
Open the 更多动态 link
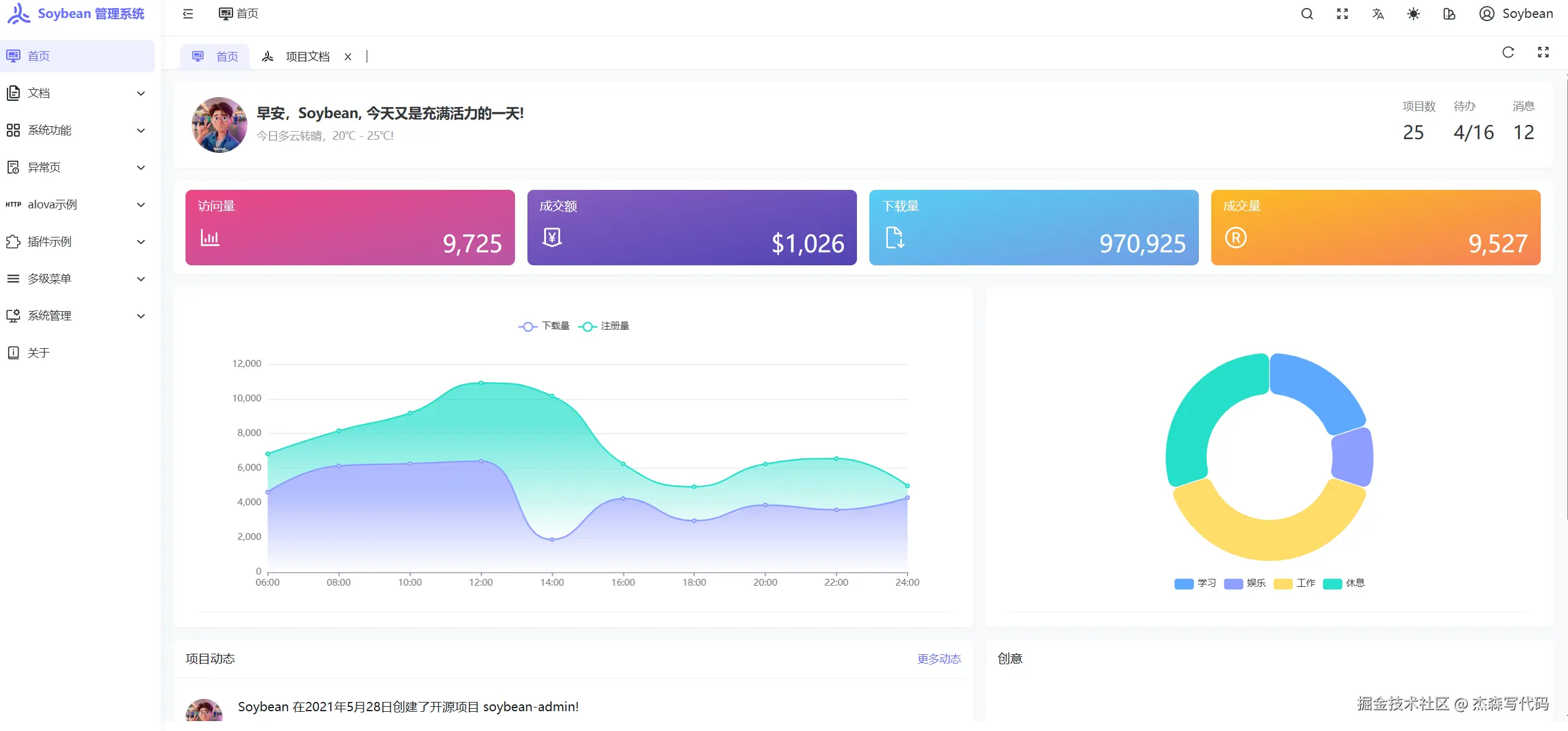939,659
